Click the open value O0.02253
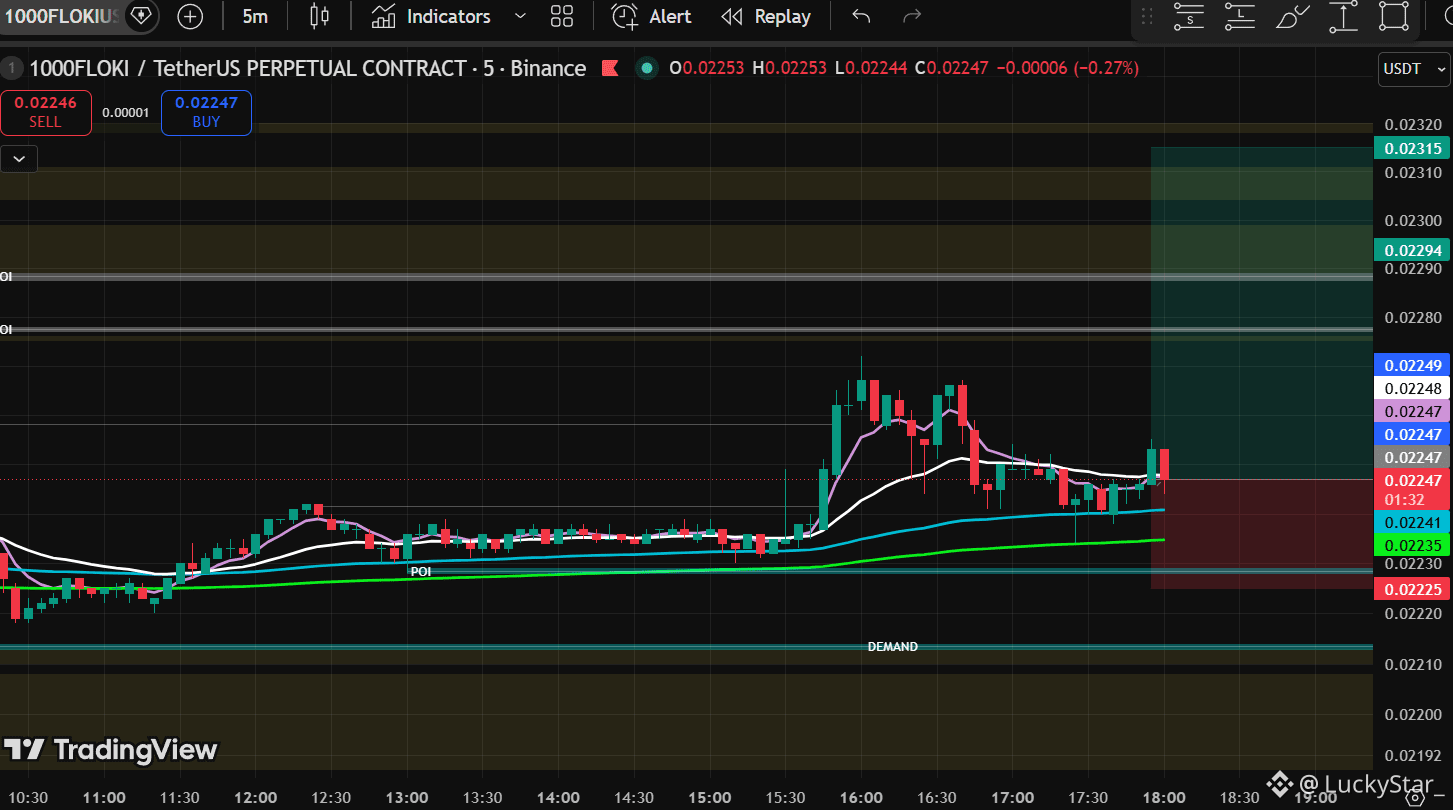This screenshot has height=810, width=1453. pos(708,68)
